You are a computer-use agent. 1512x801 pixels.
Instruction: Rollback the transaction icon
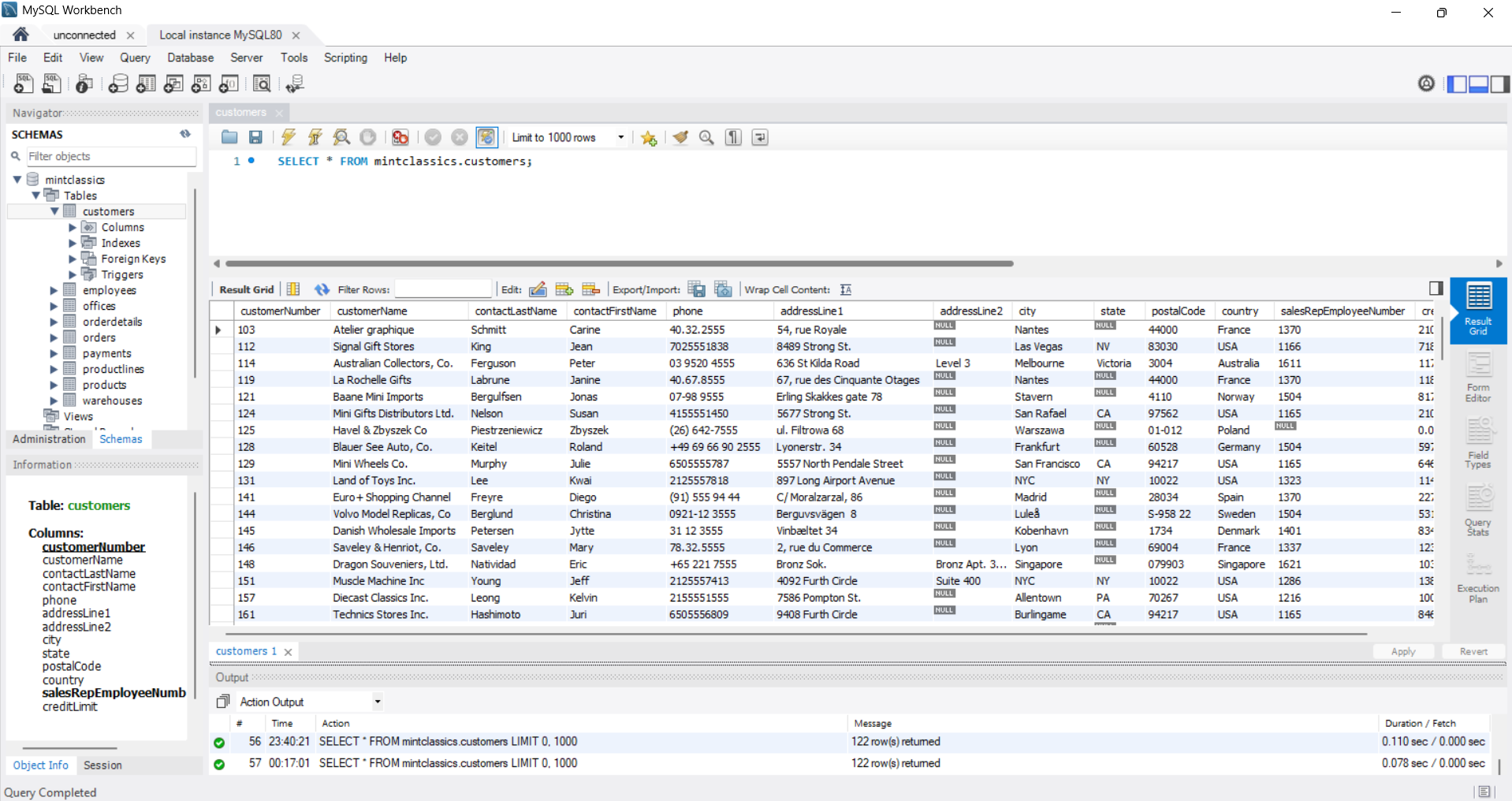click(x=460, y=137)
